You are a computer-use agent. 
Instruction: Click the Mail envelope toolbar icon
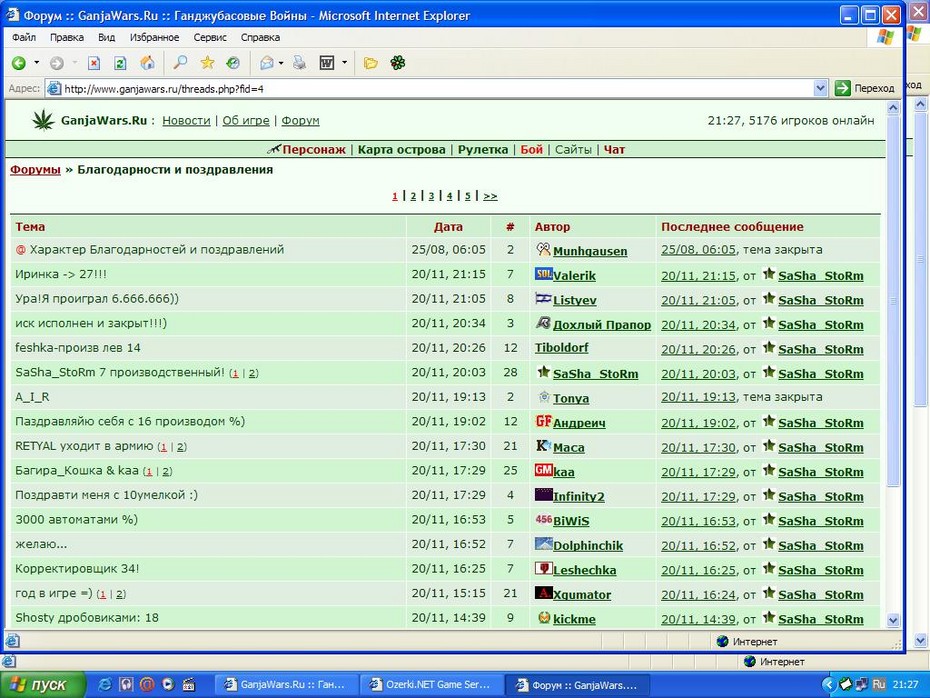pyautogui.click(x=266, y=63)
